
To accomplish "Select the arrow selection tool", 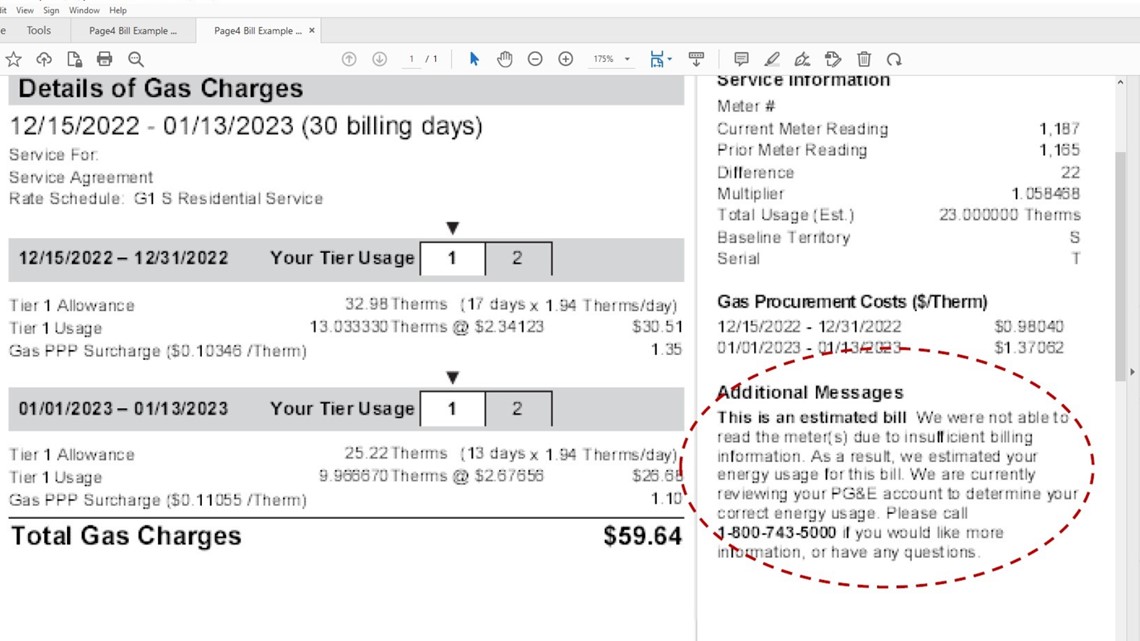I will click(x=473, y=59).
